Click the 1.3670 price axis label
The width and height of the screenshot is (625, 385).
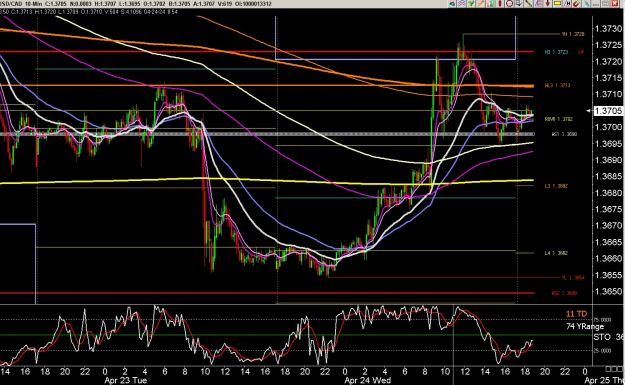coord(608,226)
